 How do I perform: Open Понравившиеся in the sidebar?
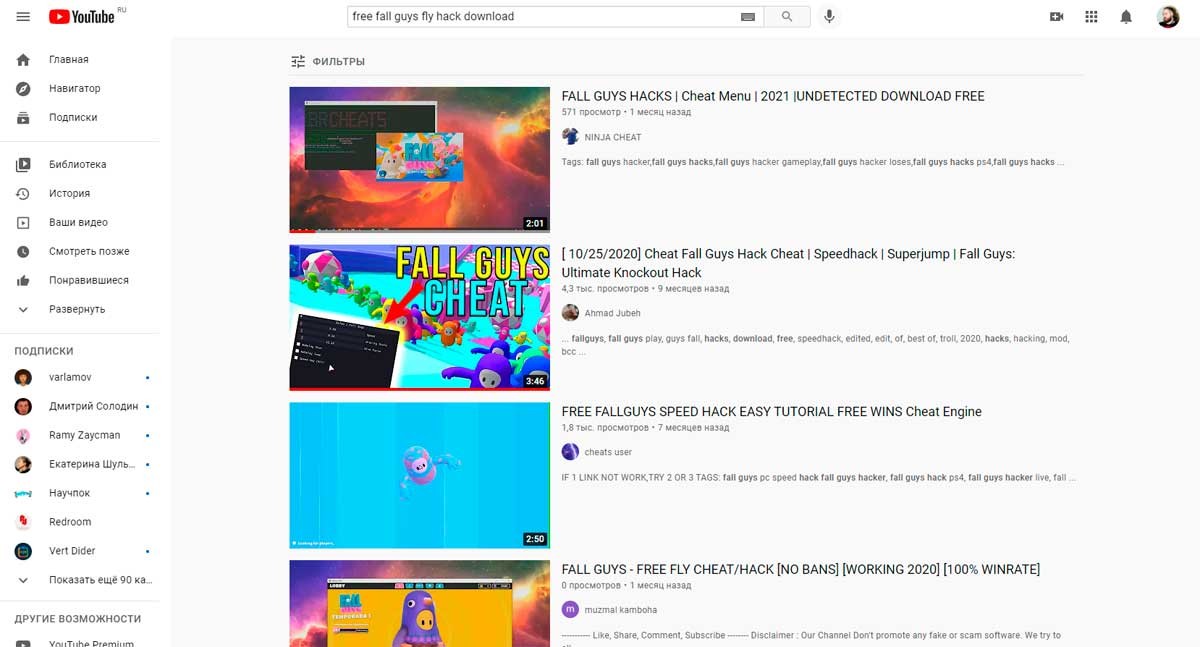click(89, 280)
